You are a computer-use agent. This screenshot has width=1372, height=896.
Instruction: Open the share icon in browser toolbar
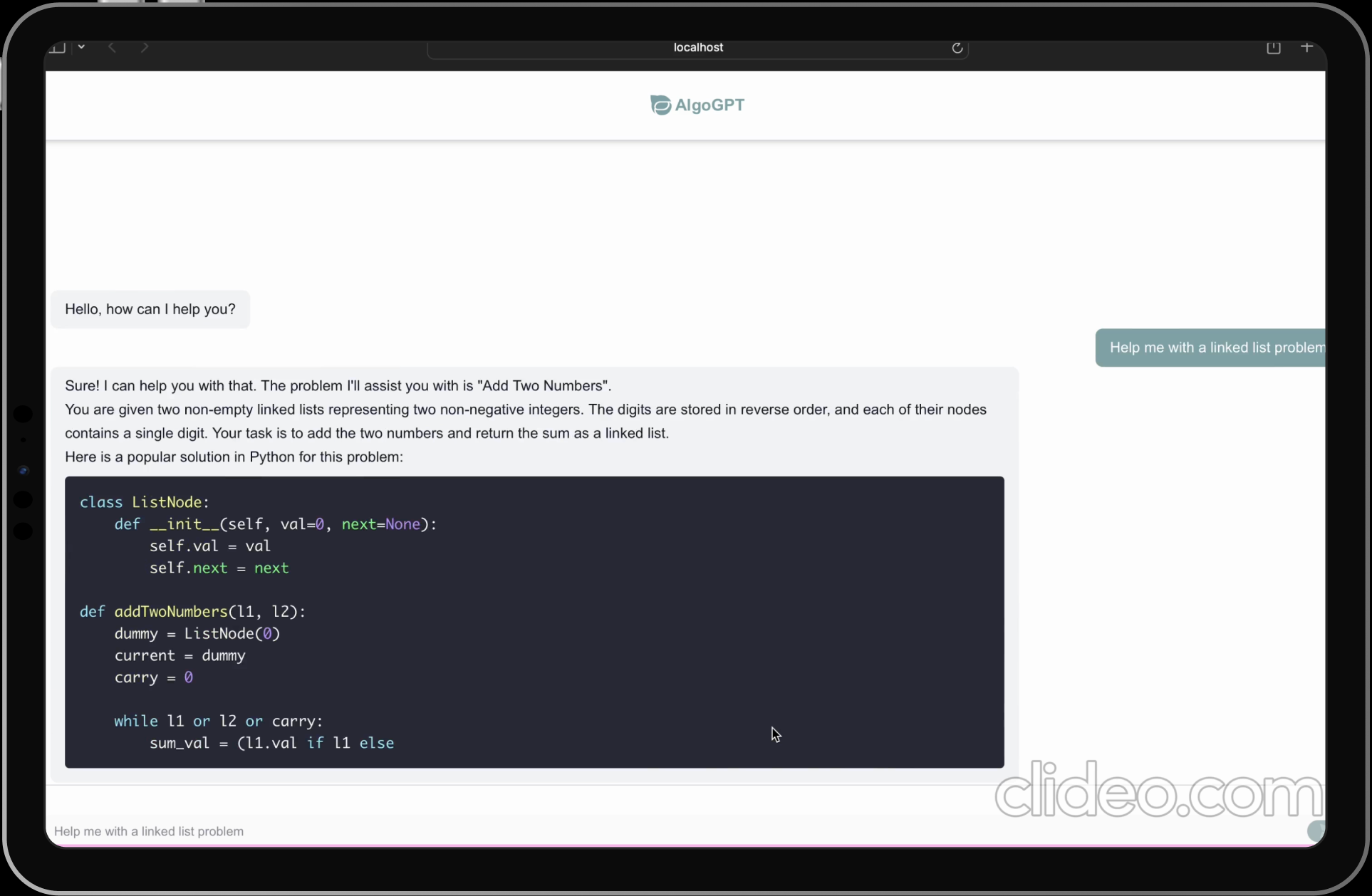tap(1274, 48)
